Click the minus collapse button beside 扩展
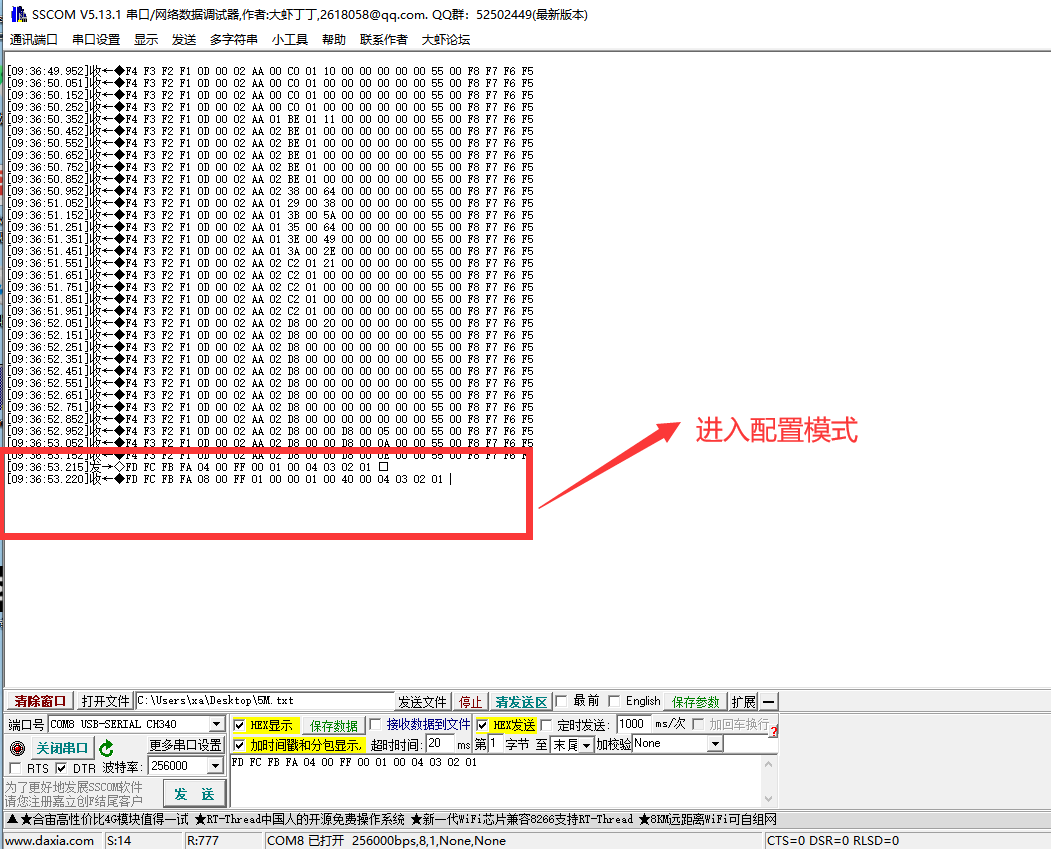The width and height of the screenshot is (1051, 849). click(769, 702)
